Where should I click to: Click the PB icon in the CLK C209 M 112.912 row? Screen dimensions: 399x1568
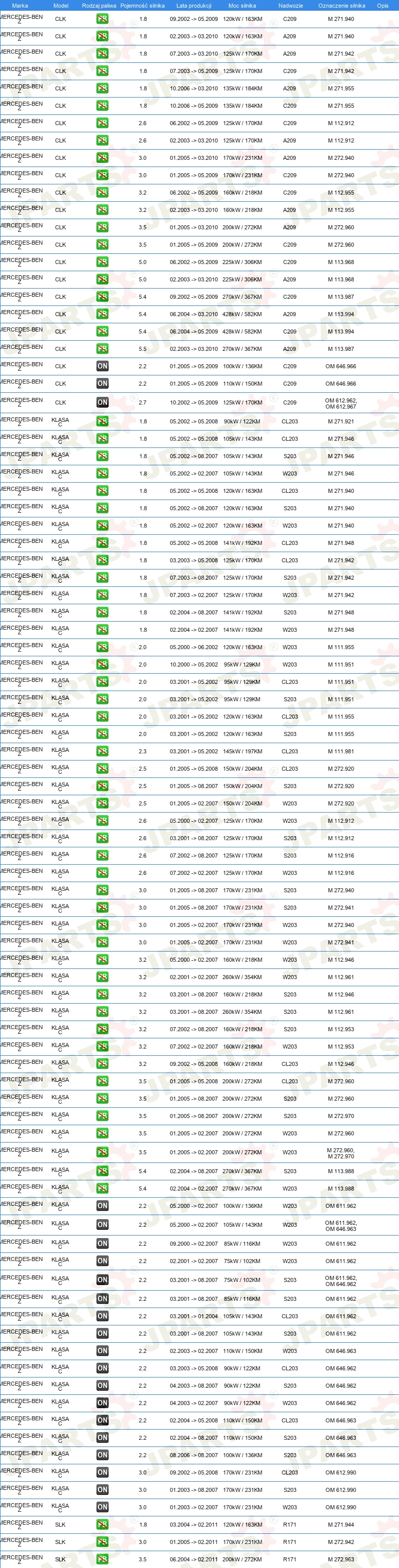pyautogui.click(x=102, y=123)
